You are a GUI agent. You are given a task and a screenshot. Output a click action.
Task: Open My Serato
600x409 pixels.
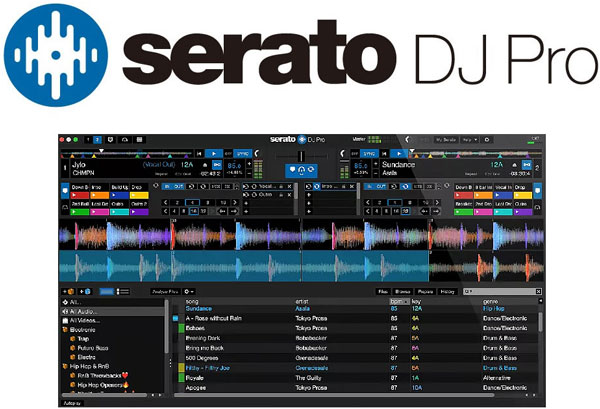point(446,140)
